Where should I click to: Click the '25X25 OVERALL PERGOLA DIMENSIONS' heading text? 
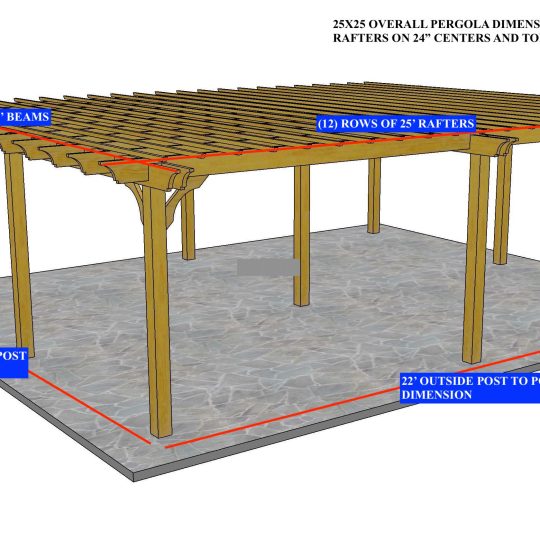pos(436,24)
